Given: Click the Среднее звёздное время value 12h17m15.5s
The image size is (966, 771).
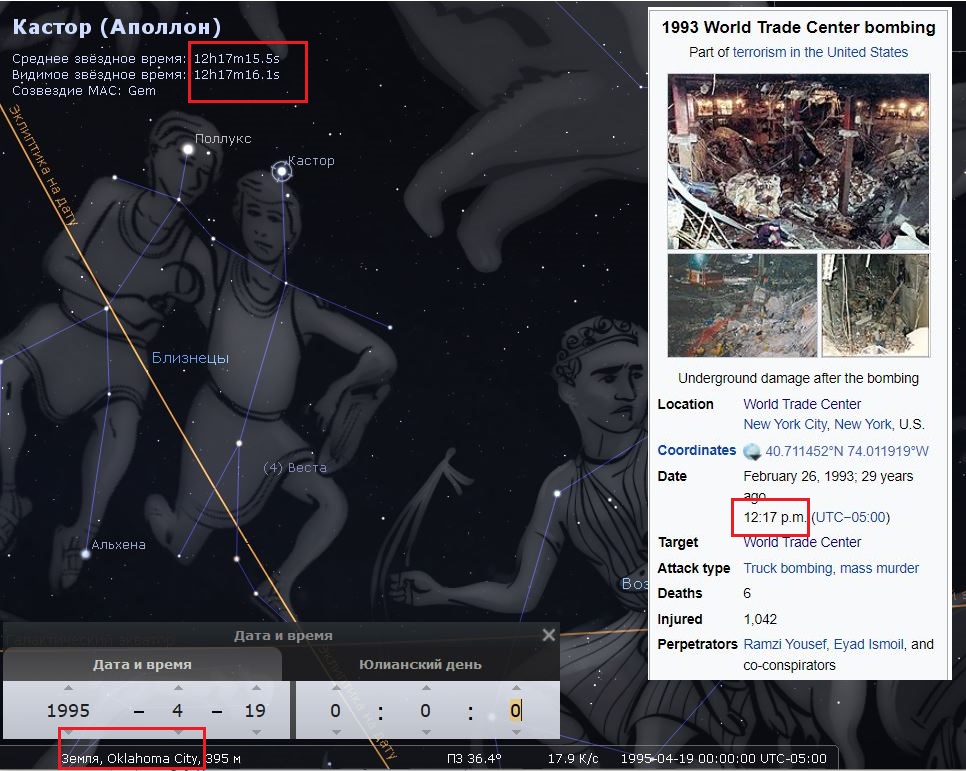Looking at the screenshot, I should coord(237,59).
